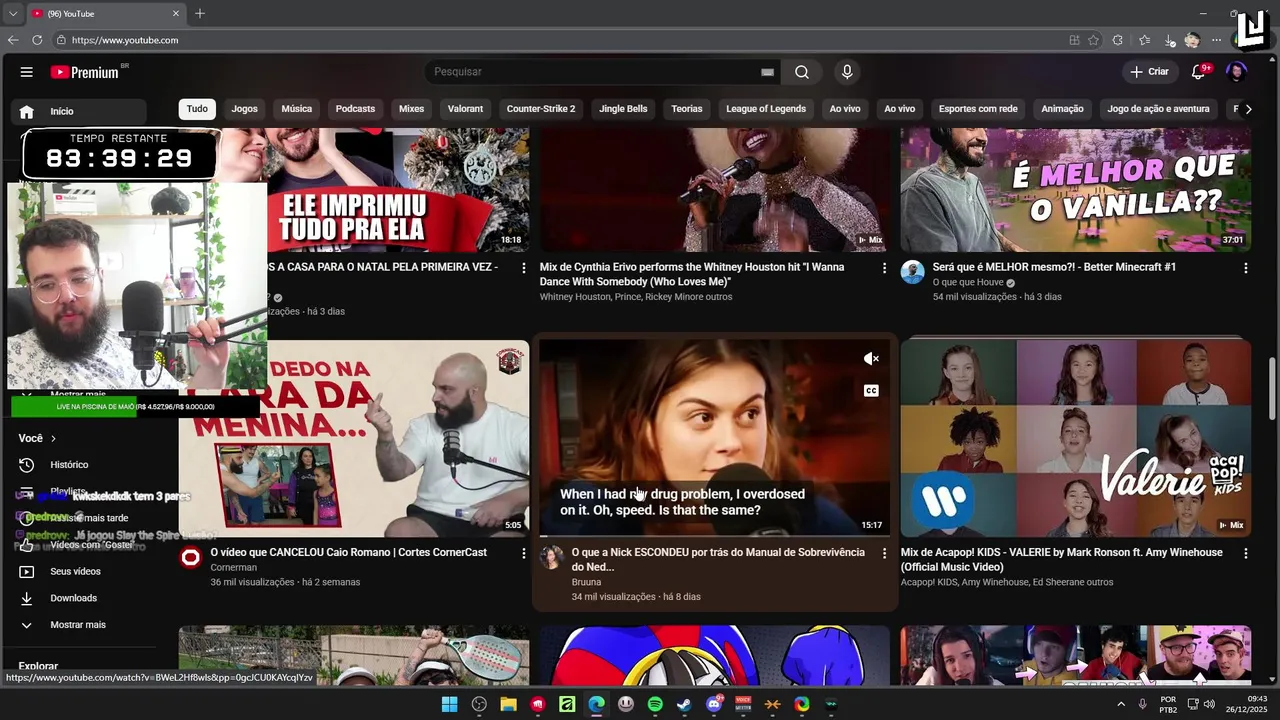
Task: Open options menu for Bruuna video
Action: 884,553
